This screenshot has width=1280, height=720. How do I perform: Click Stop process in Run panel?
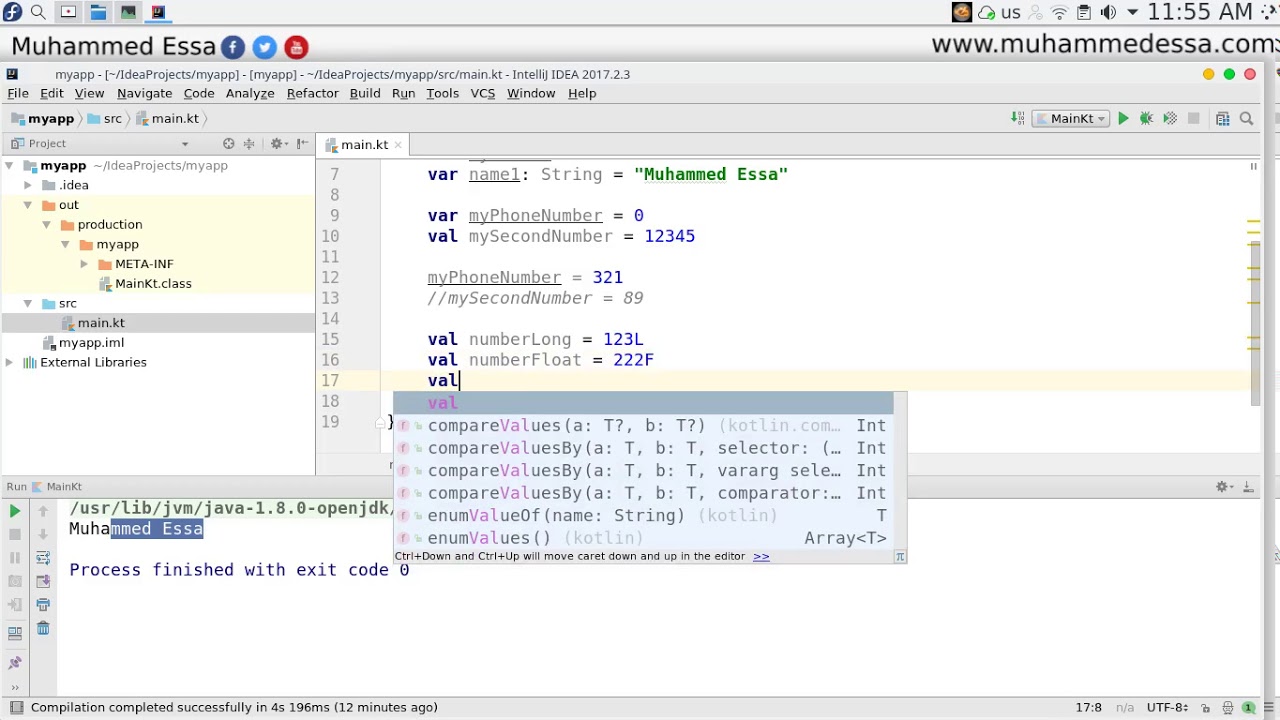tap(15, 534)
